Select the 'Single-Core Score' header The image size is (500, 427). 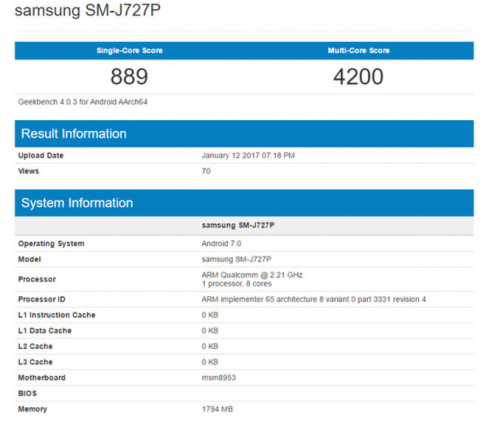pos(129,51)
